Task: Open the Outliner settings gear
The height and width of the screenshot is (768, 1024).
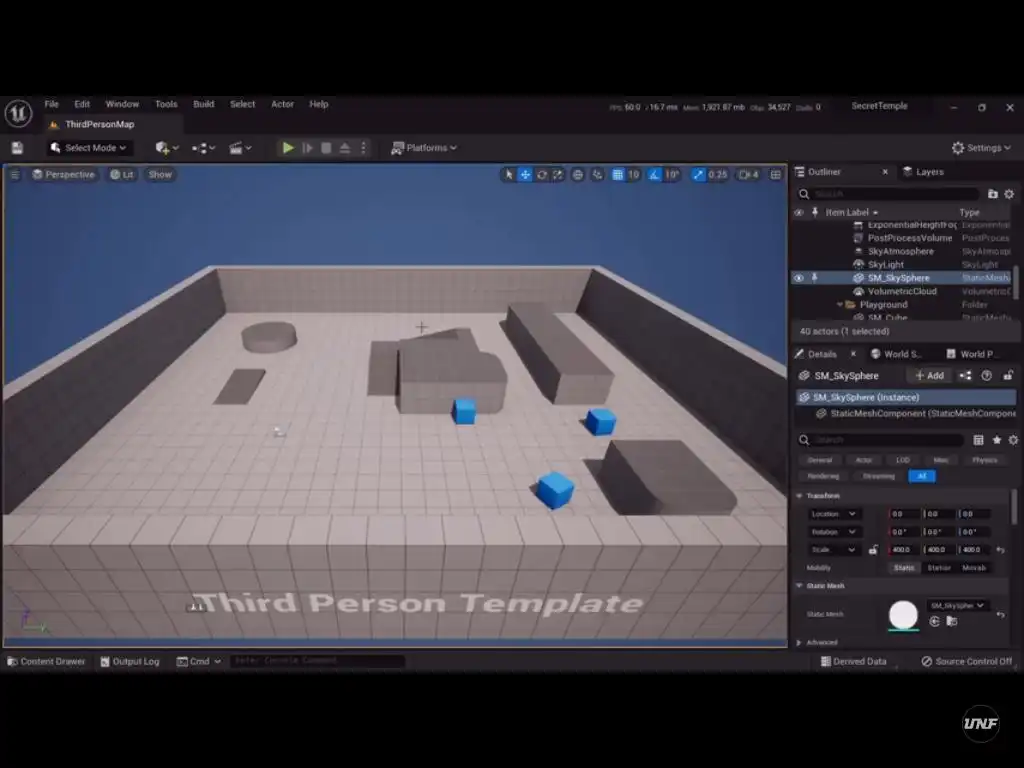Action: [x=1009, y=194]
